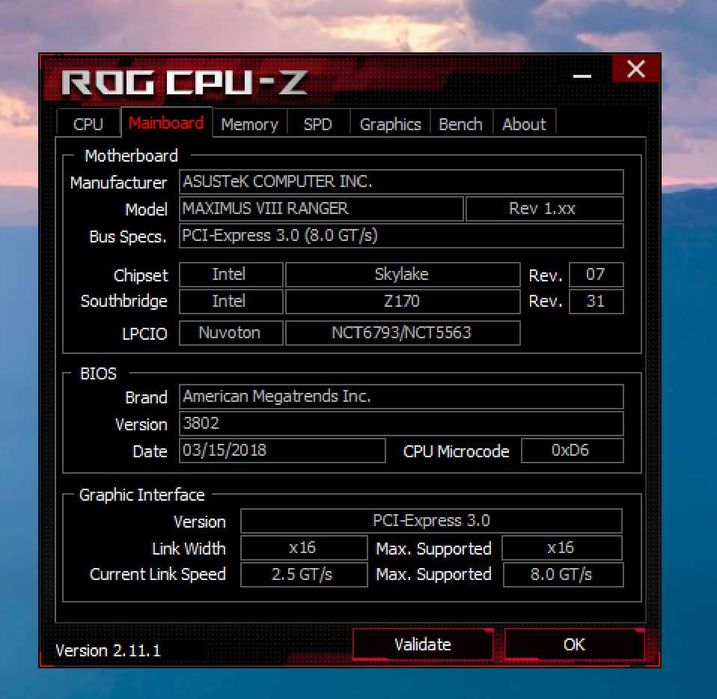Viewport: 717px width, 699px height.
Task: Click the Southbridge revision 31 field
Action: pyautogui.click(x=596, y=301)
